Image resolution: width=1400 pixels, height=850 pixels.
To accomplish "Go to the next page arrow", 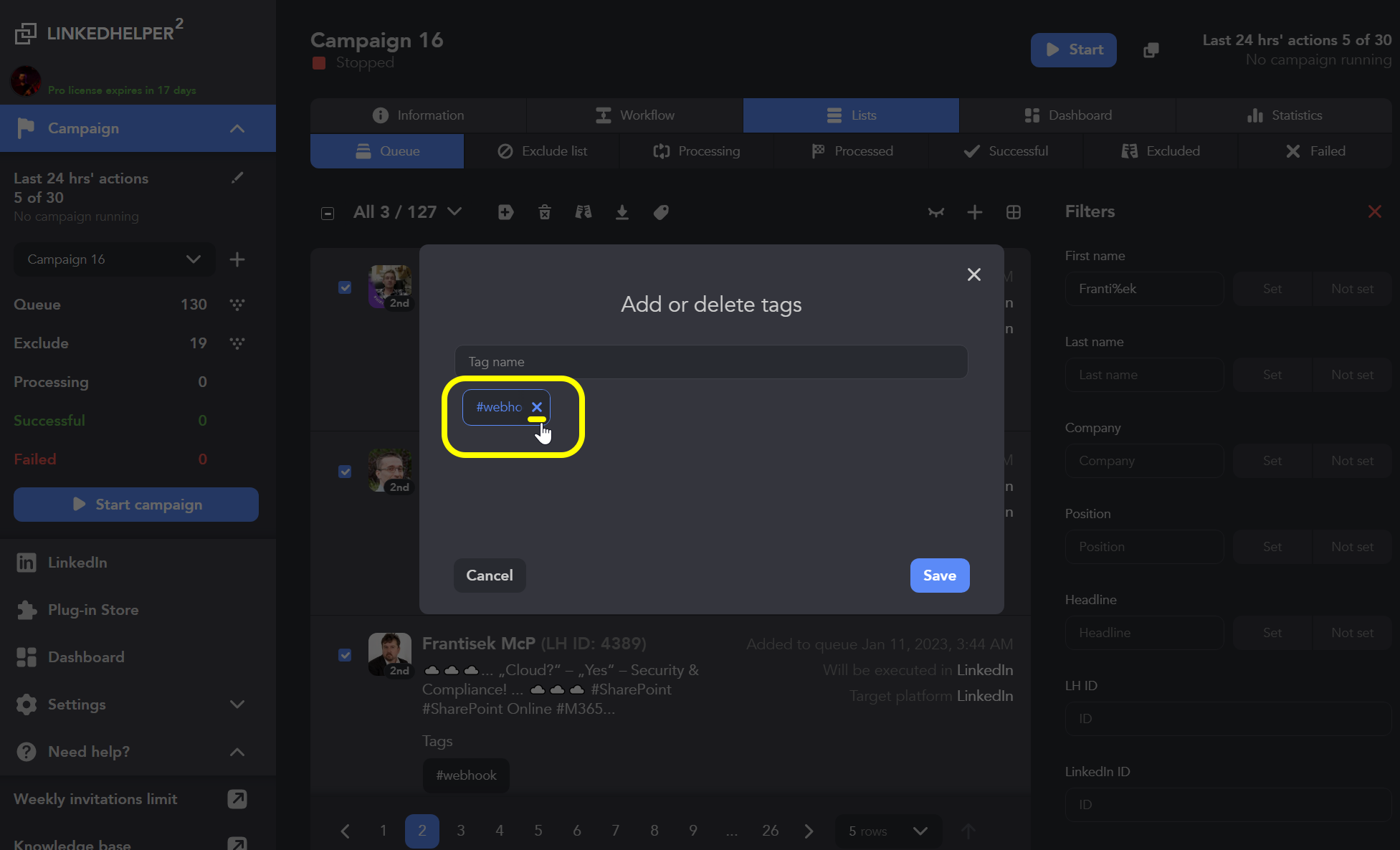I will point(809,831).
